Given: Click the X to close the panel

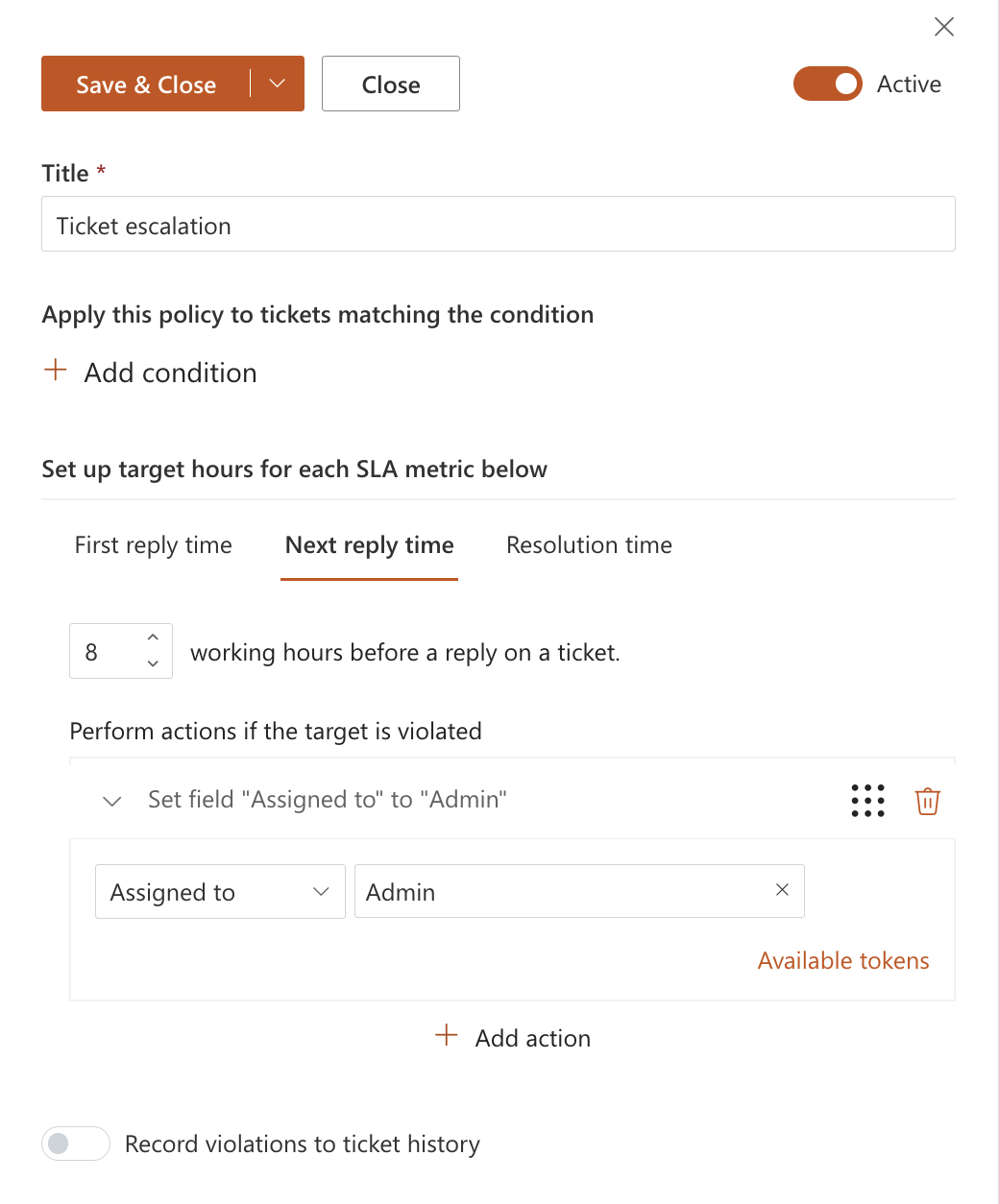Looking at the screenshot, I should [x=944, y=27].
